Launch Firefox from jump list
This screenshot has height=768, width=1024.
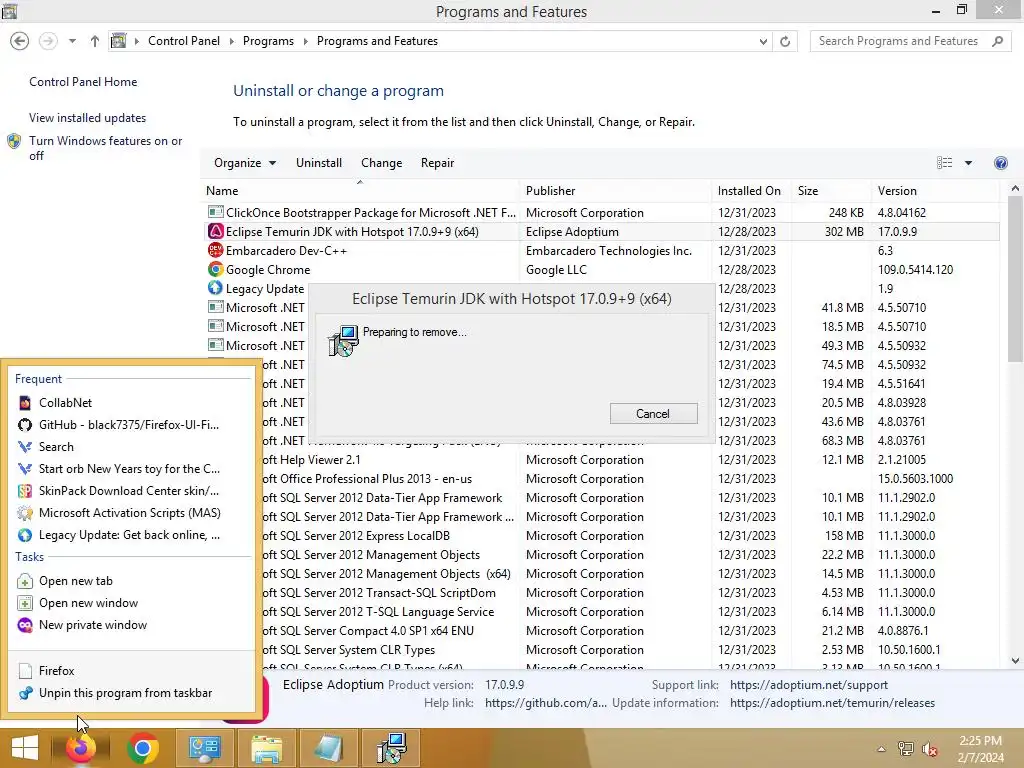click(x=132, y=671)
